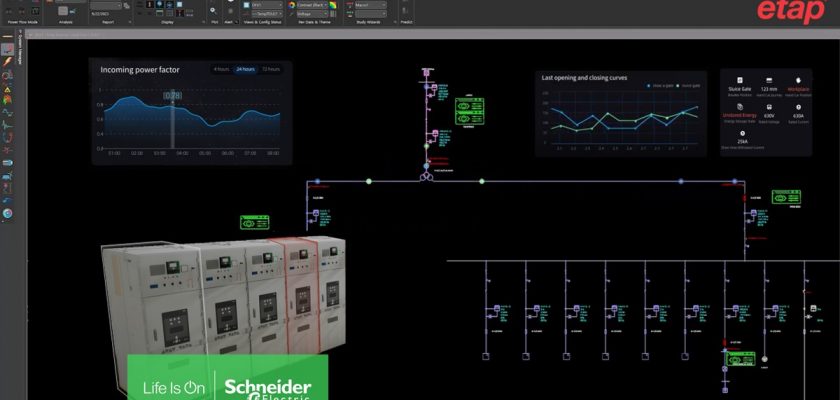This screenshot has height=400, width=840.
Task: Switch chart to the 24 hours tab
Action: (x=245, y=69)
